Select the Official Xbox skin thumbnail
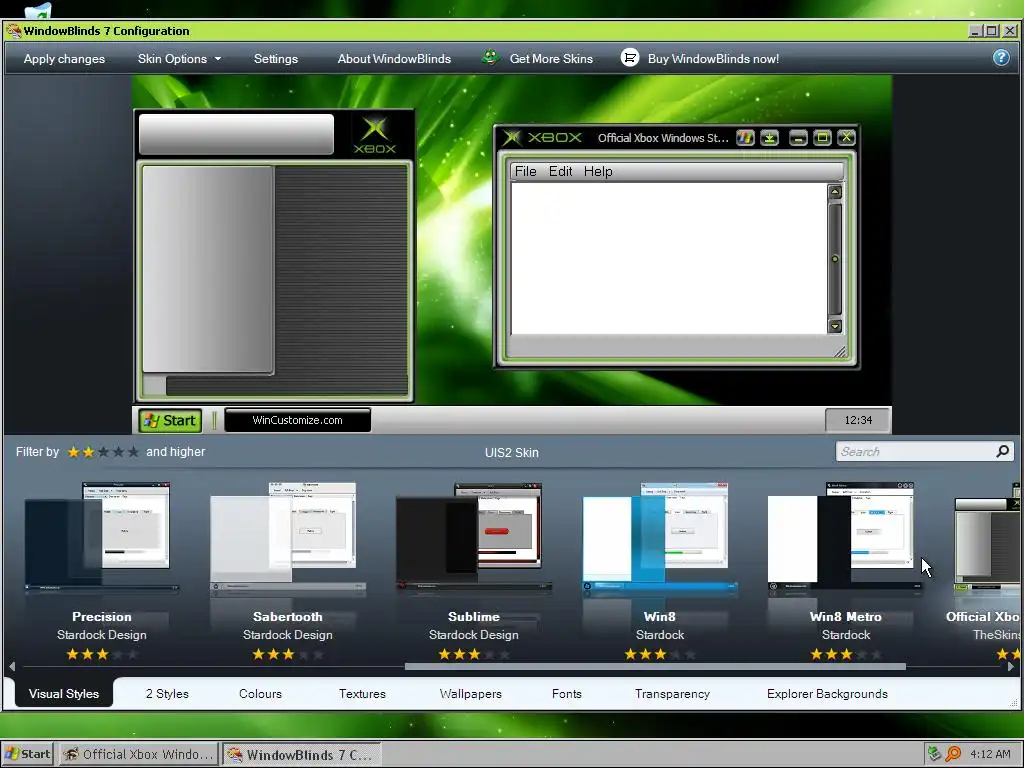 click(987, 537)
